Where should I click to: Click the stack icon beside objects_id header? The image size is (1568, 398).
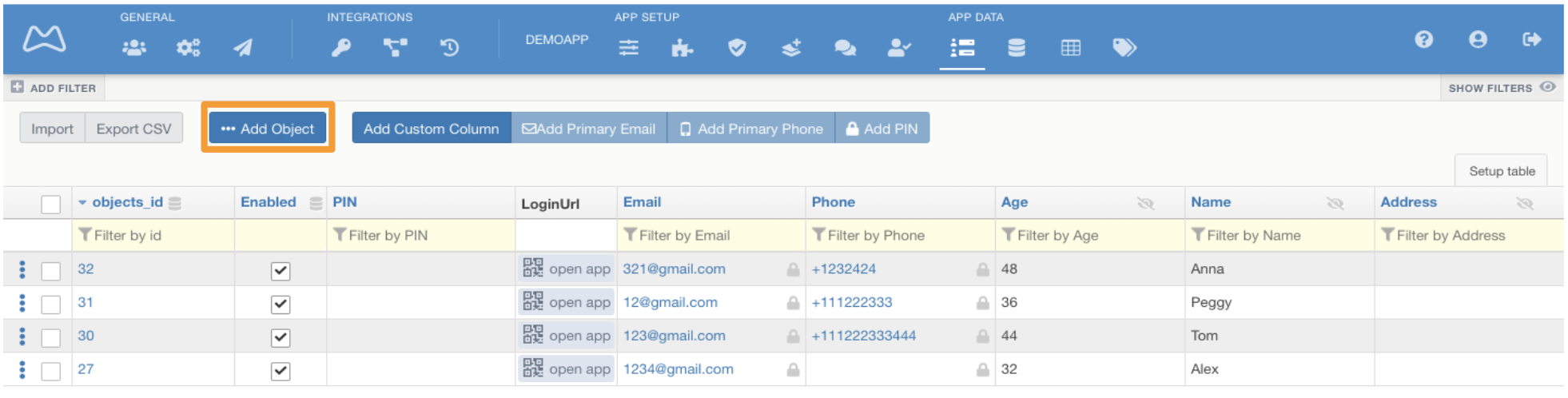(175, 204)
